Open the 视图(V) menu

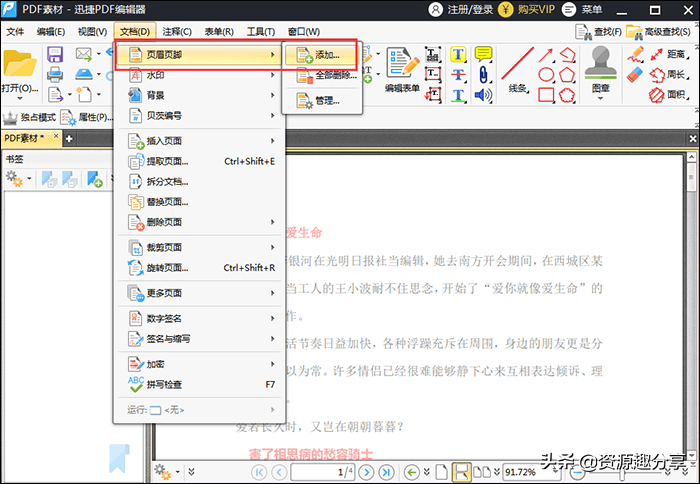92,32
